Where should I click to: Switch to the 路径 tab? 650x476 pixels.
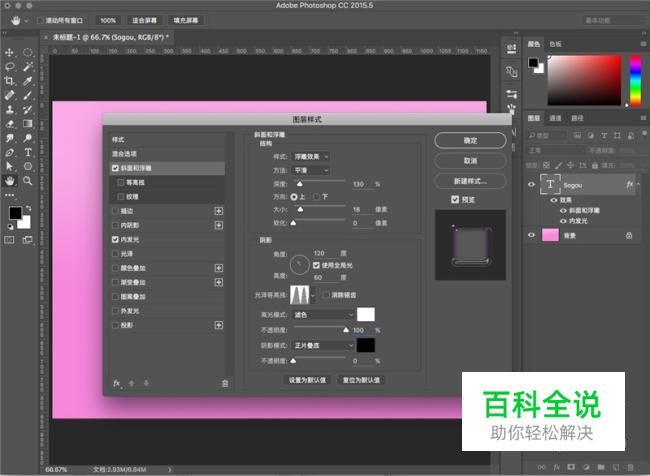coord(577,118)
